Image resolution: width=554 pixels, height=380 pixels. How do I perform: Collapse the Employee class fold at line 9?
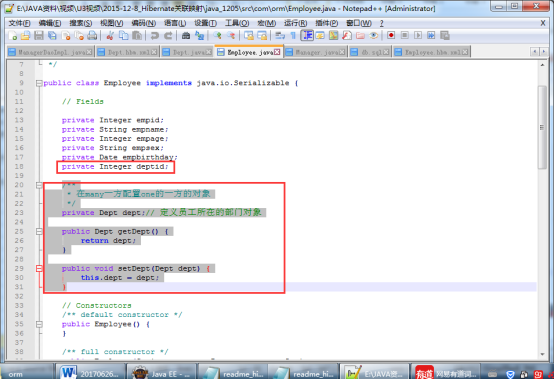pyautogui.click(x=39, y=83)
